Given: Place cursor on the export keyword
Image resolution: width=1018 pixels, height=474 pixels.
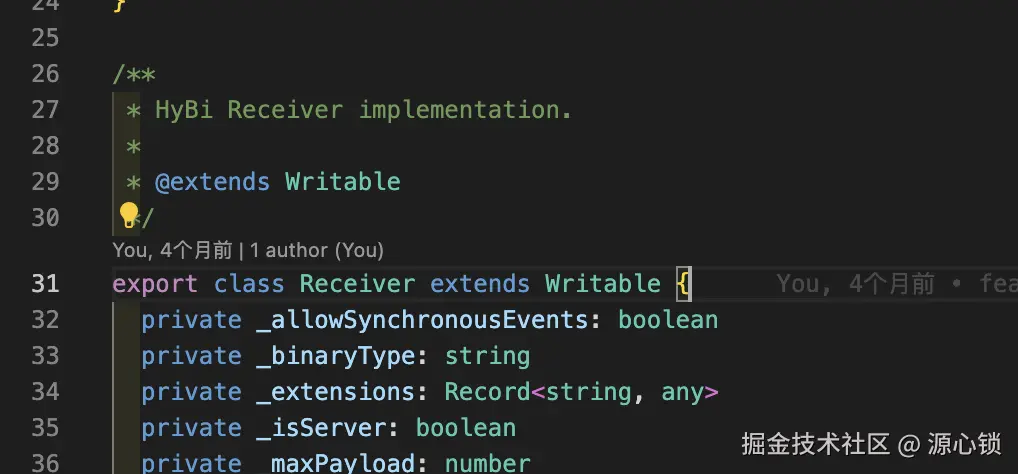Looking at the screenshot, I should tap(155, 284).
